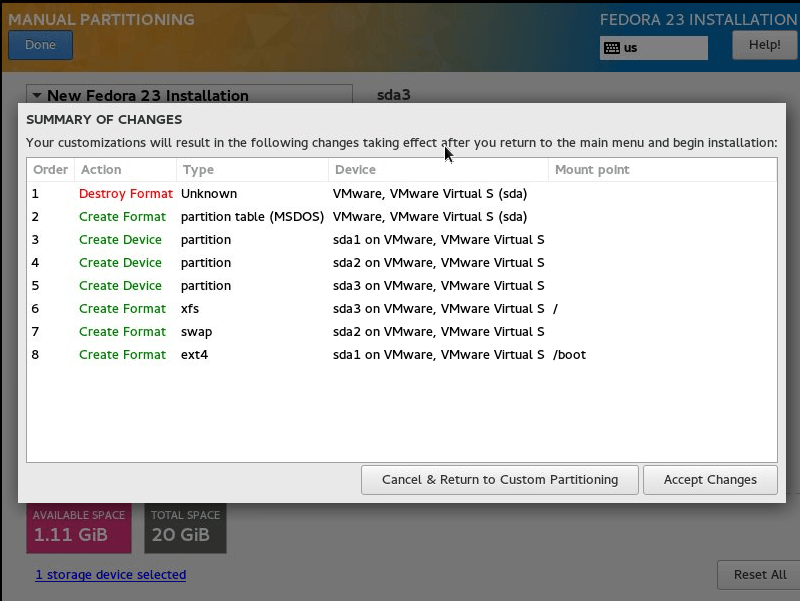Click the sda3 heading behind the dialog
800x601 pixels.
click(x=393, y=95)
